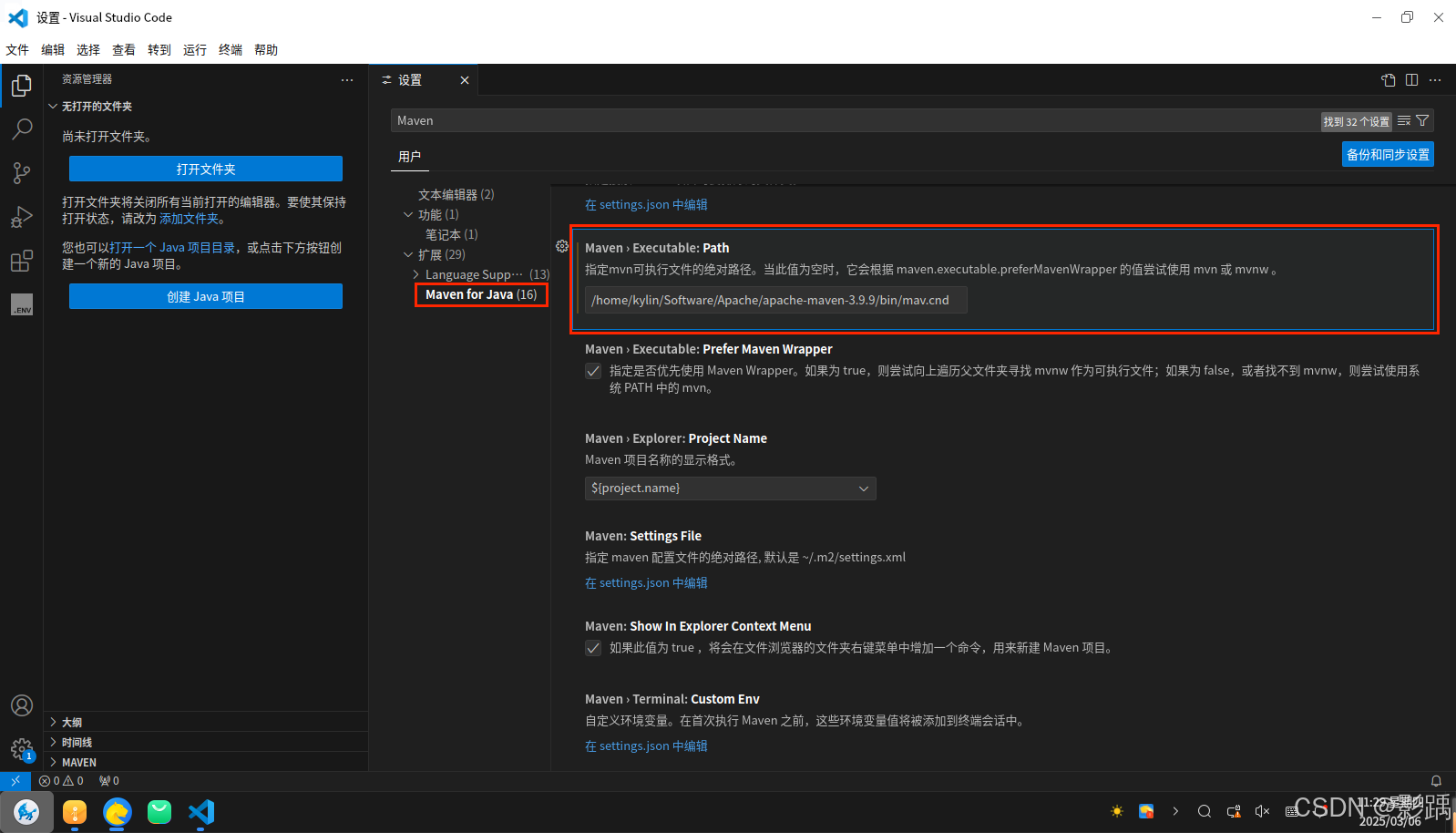The image size is (1456, 833).
Task: Open the 帮助 menu
Action: coord(266,50)
